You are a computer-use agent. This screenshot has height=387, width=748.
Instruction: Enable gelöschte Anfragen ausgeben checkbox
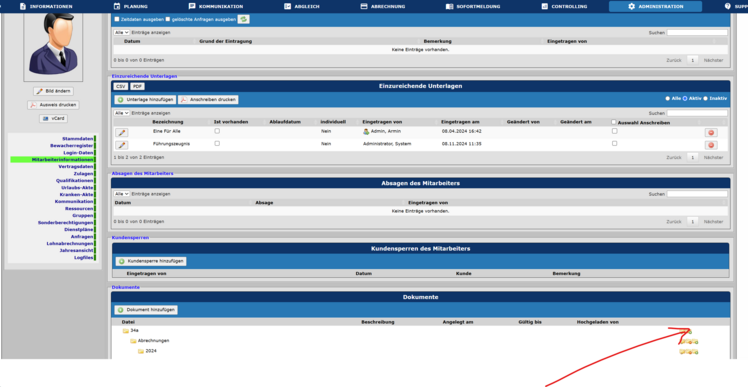(167, 19)
